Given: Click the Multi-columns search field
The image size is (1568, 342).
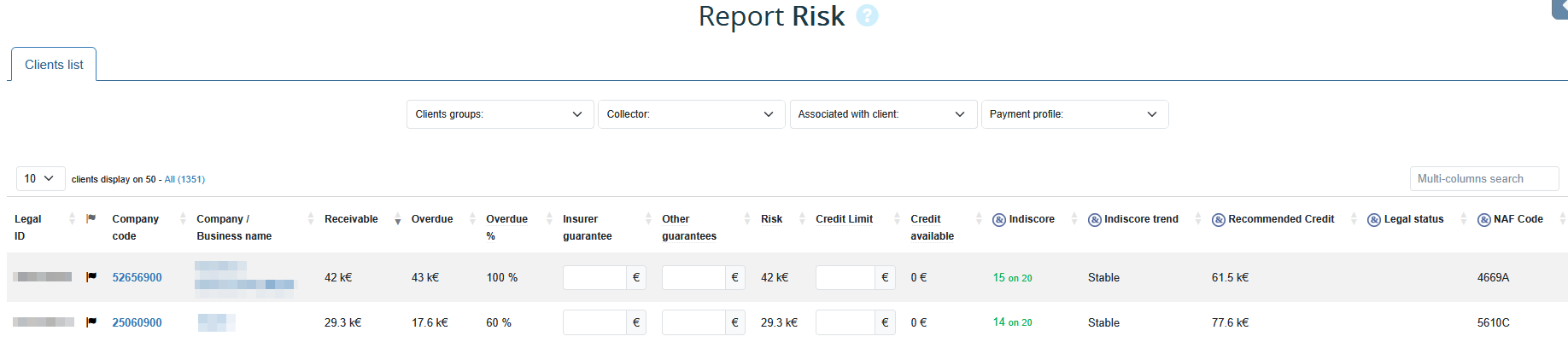Looking at the screenshot, I should pos(1483,179).
